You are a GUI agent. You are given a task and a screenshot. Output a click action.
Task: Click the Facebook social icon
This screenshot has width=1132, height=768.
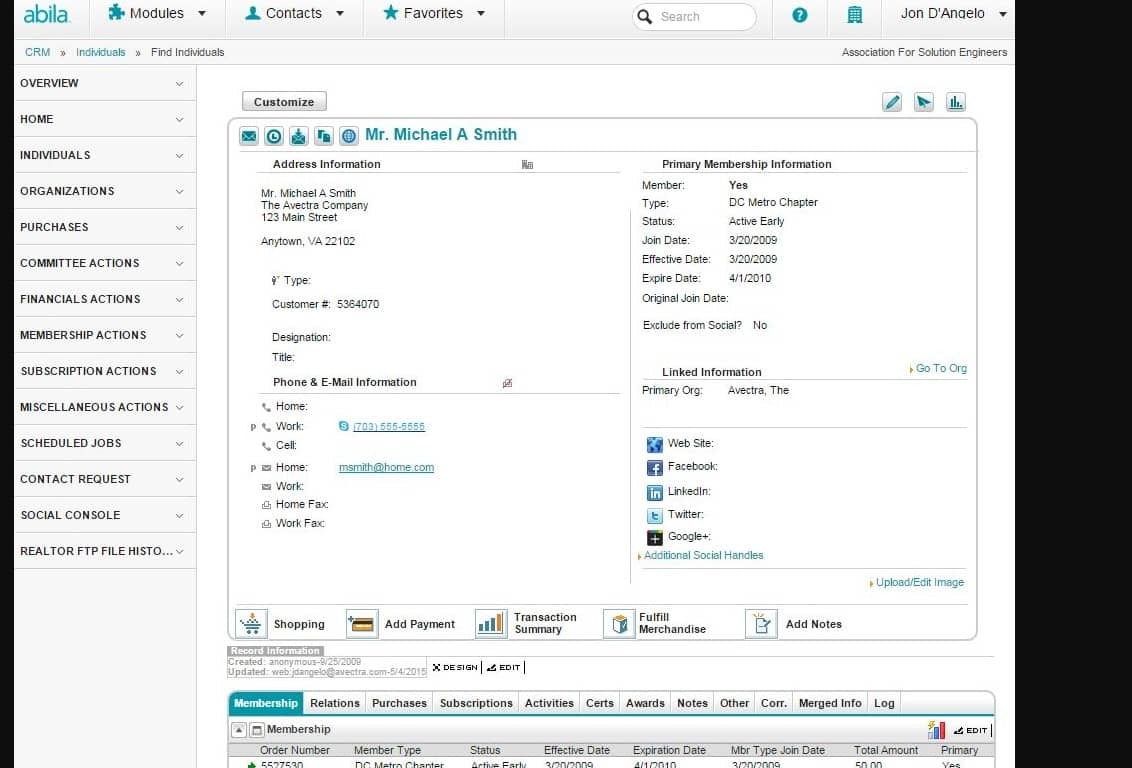(655, 468)
